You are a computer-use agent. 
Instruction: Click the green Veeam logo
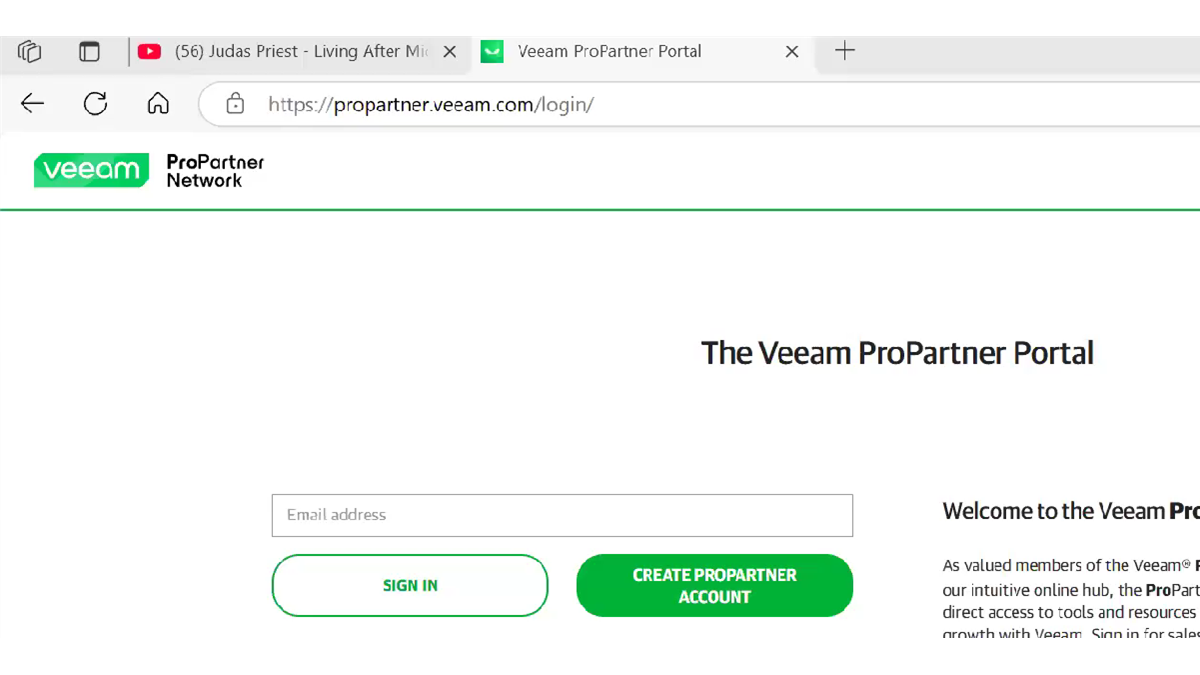(91, 170)
